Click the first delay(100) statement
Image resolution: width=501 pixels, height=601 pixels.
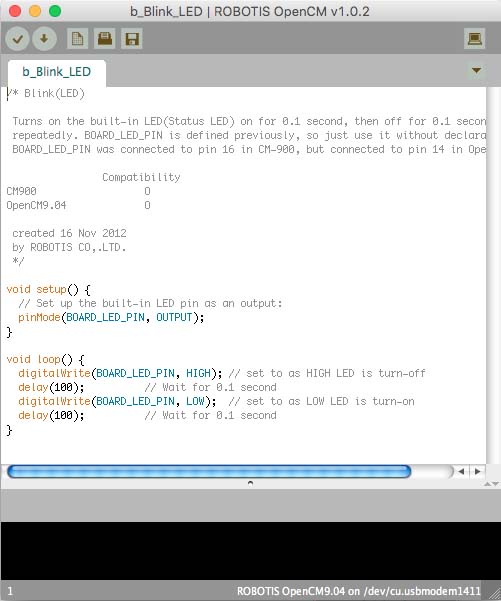pos(51,387)
